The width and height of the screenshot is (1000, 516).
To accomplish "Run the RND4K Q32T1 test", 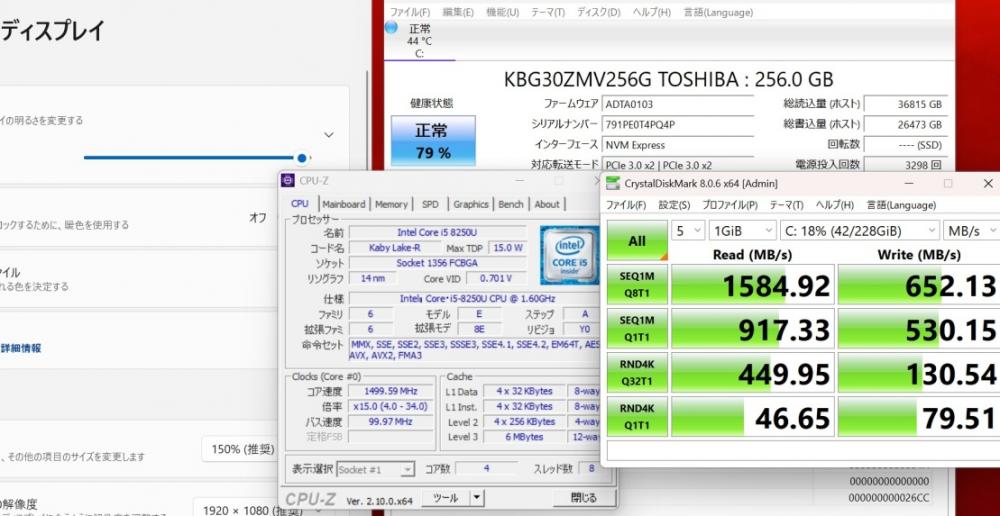I will tap(637, 372).
